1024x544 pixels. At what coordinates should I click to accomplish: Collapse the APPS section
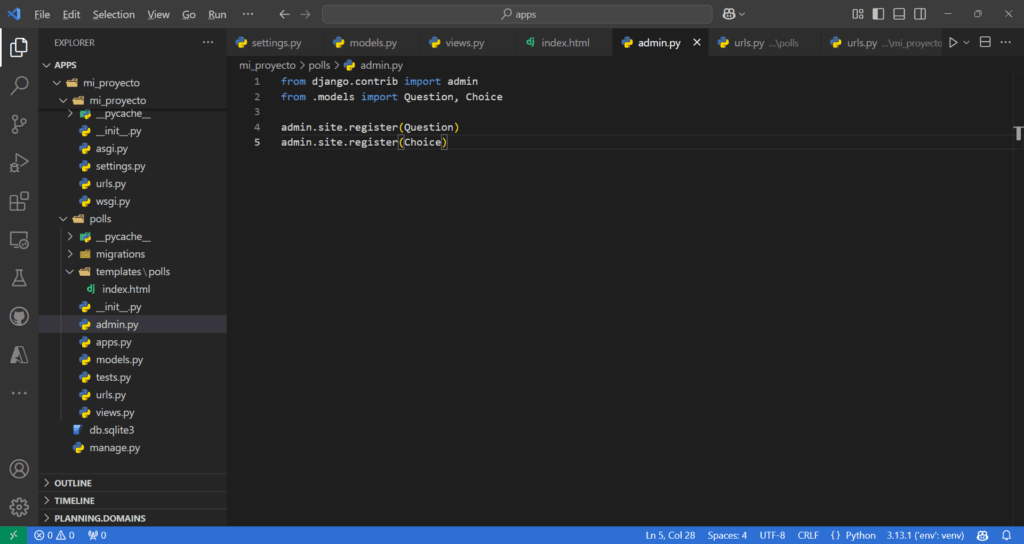click(46, 65)
